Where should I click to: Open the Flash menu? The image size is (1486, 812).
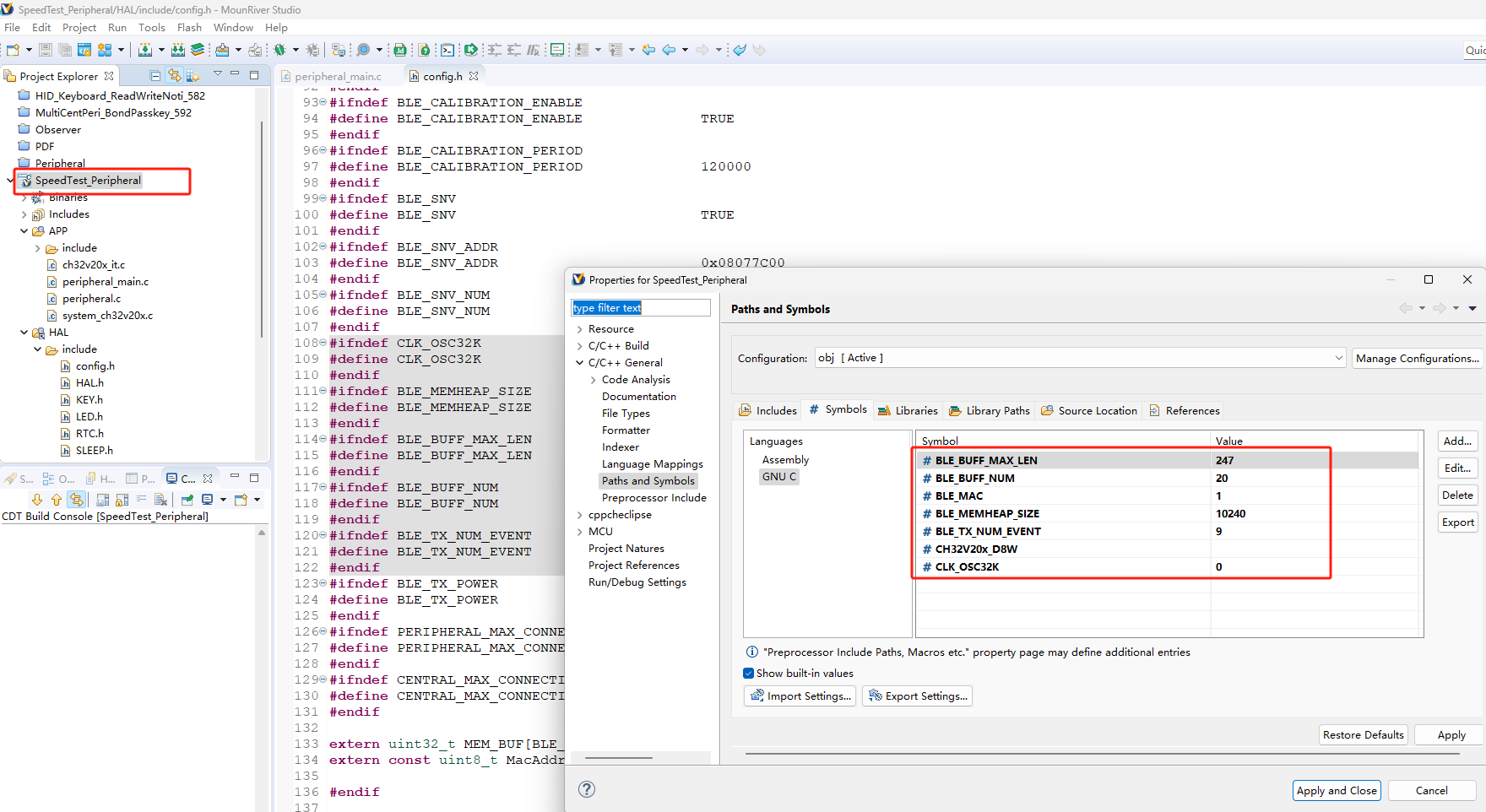click(189, 28)
